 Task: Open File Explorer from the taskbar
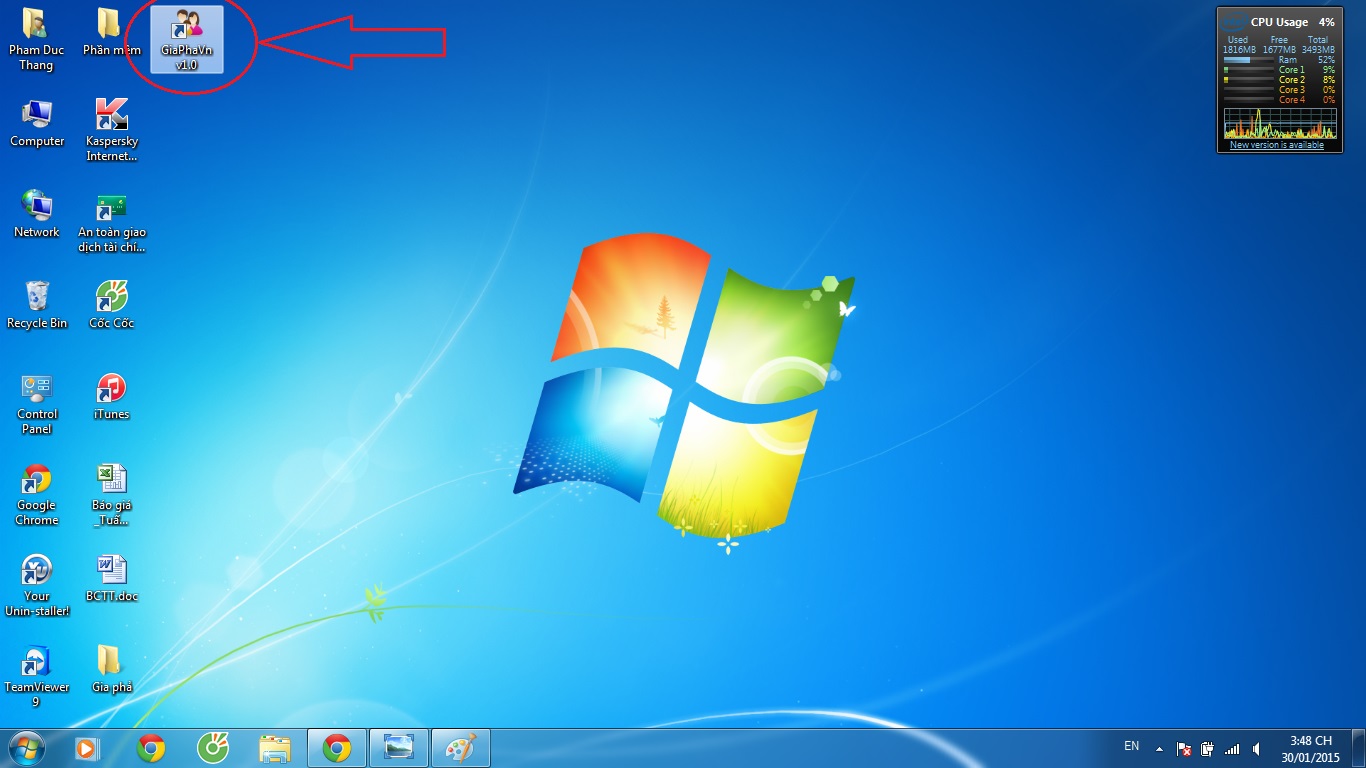pos(275,748)
